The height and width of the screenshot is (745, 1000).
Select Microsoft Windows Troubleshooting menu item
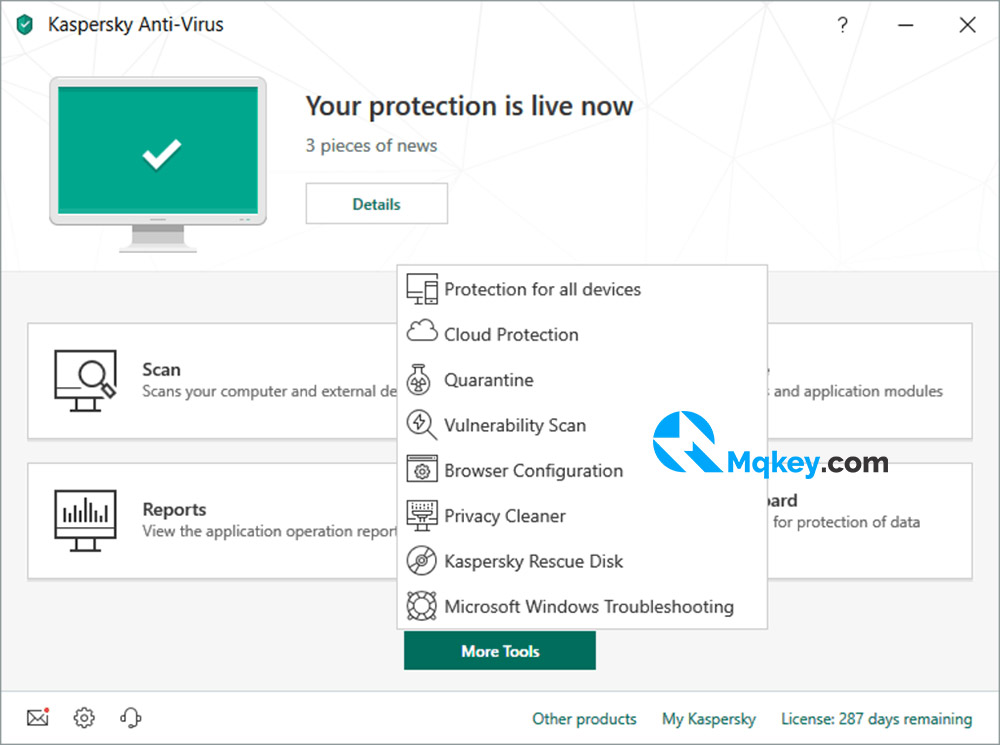pyautogui.click(x=582, y=606)
